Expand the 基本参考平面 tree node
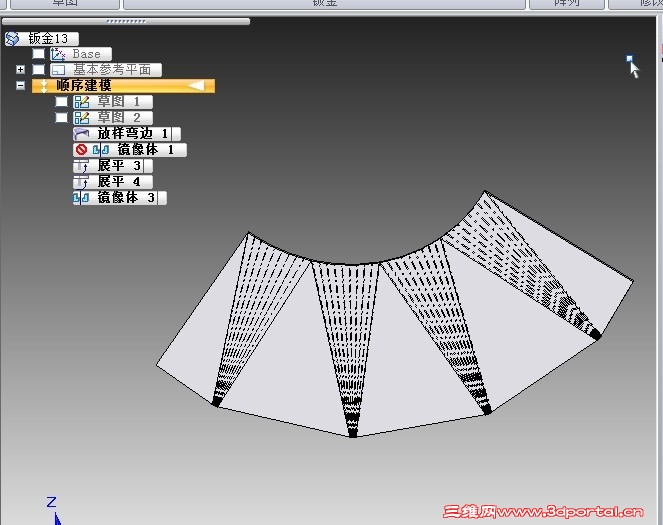Screen dimensions: 663x525 (20, 69)
